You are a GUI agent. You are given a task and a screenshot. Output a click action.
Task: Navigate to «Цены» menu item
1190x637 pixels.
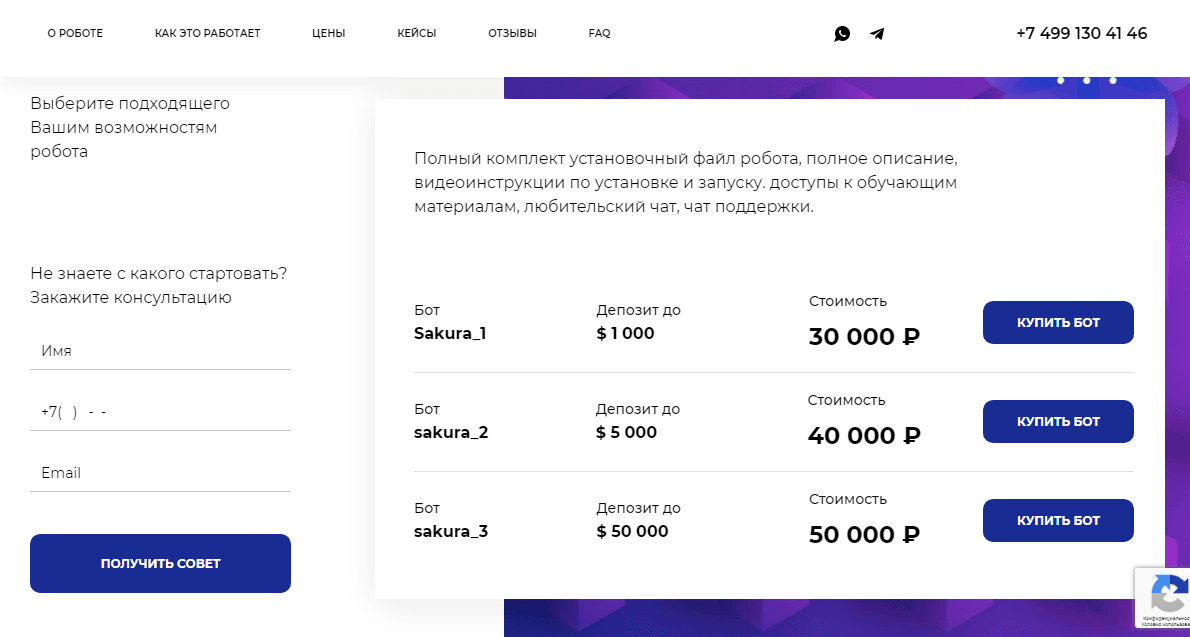coord(328,33)
